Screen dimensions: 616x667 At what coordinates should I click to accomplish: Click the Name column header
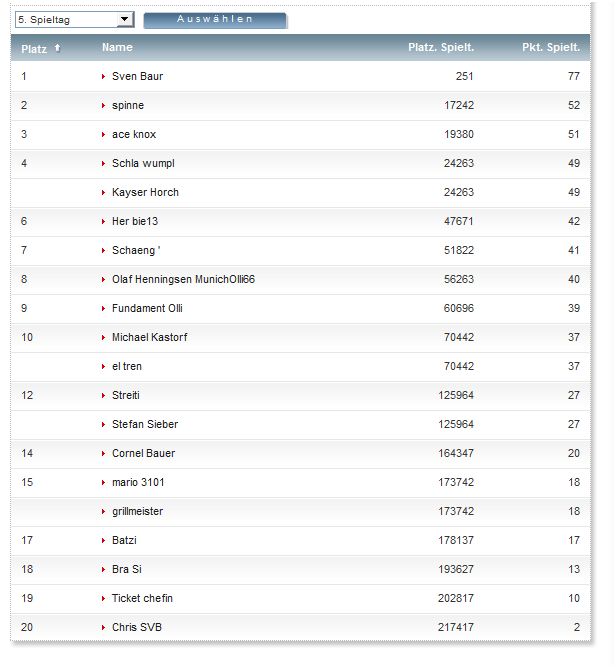[117, 47]
